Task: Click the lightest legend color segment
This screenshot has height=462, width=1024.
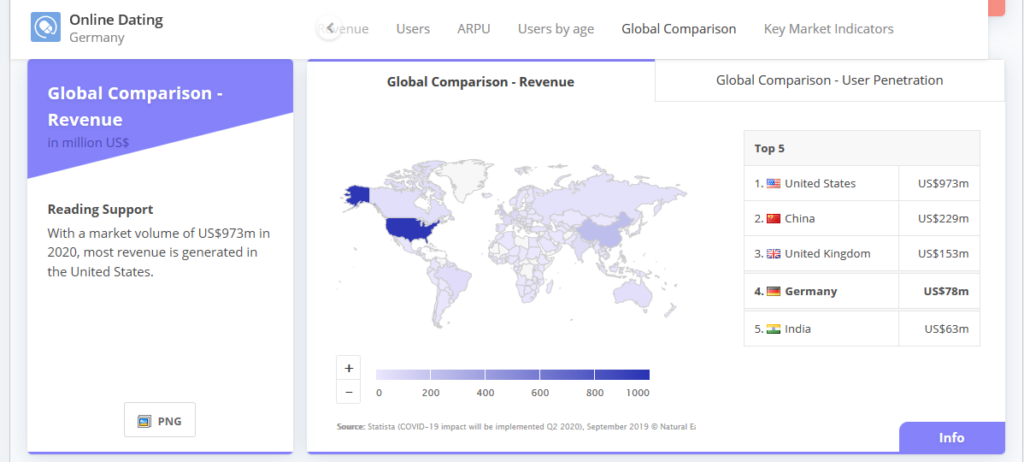Action: click(x=403, y=374)
